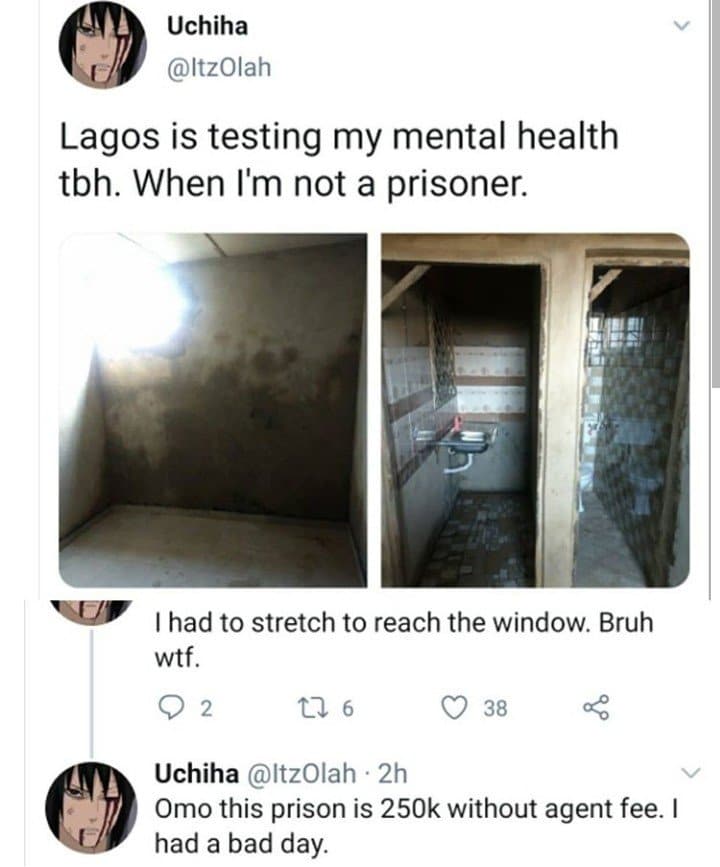Like the tweet with 38 likes
The image size is (720, 867).
(x=455, y=707)
